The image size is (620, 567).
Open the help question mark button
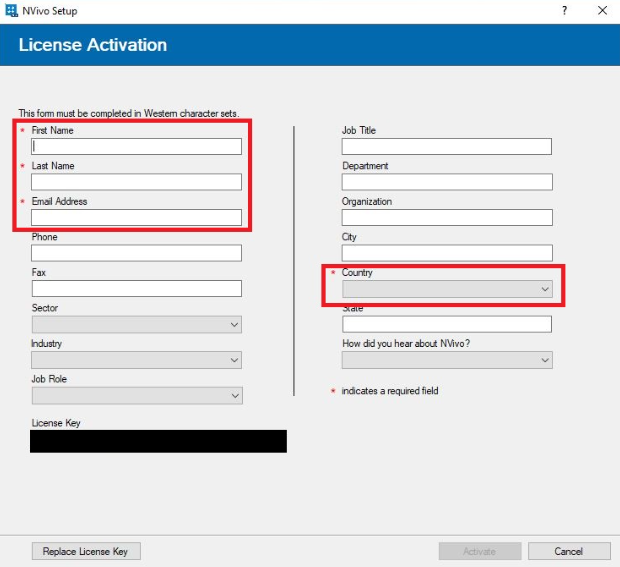565,11
